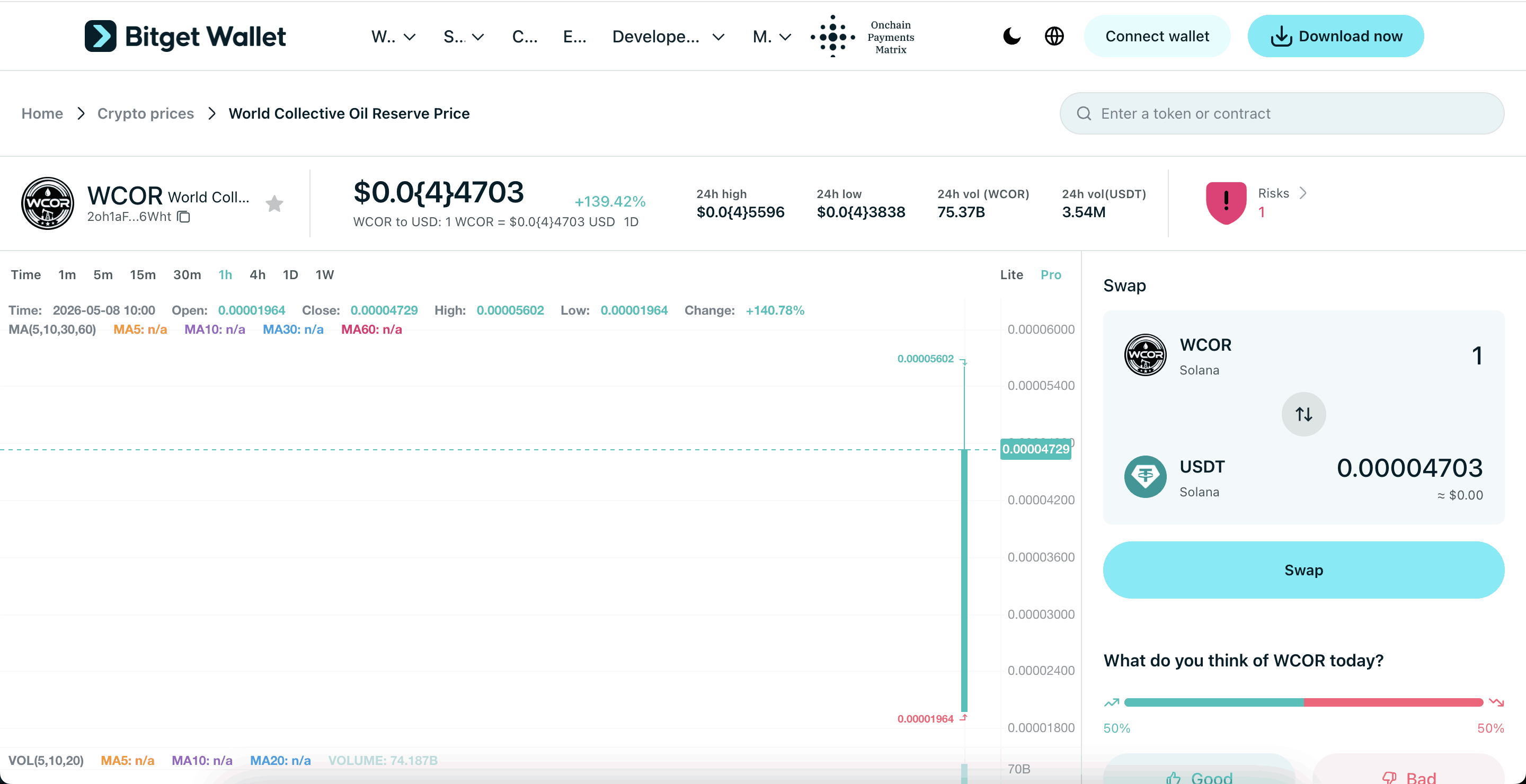The width and height of the screenshot is (1526, 784).
Task: Expand the Risks details chevron
Action: tap(1303, 193)
